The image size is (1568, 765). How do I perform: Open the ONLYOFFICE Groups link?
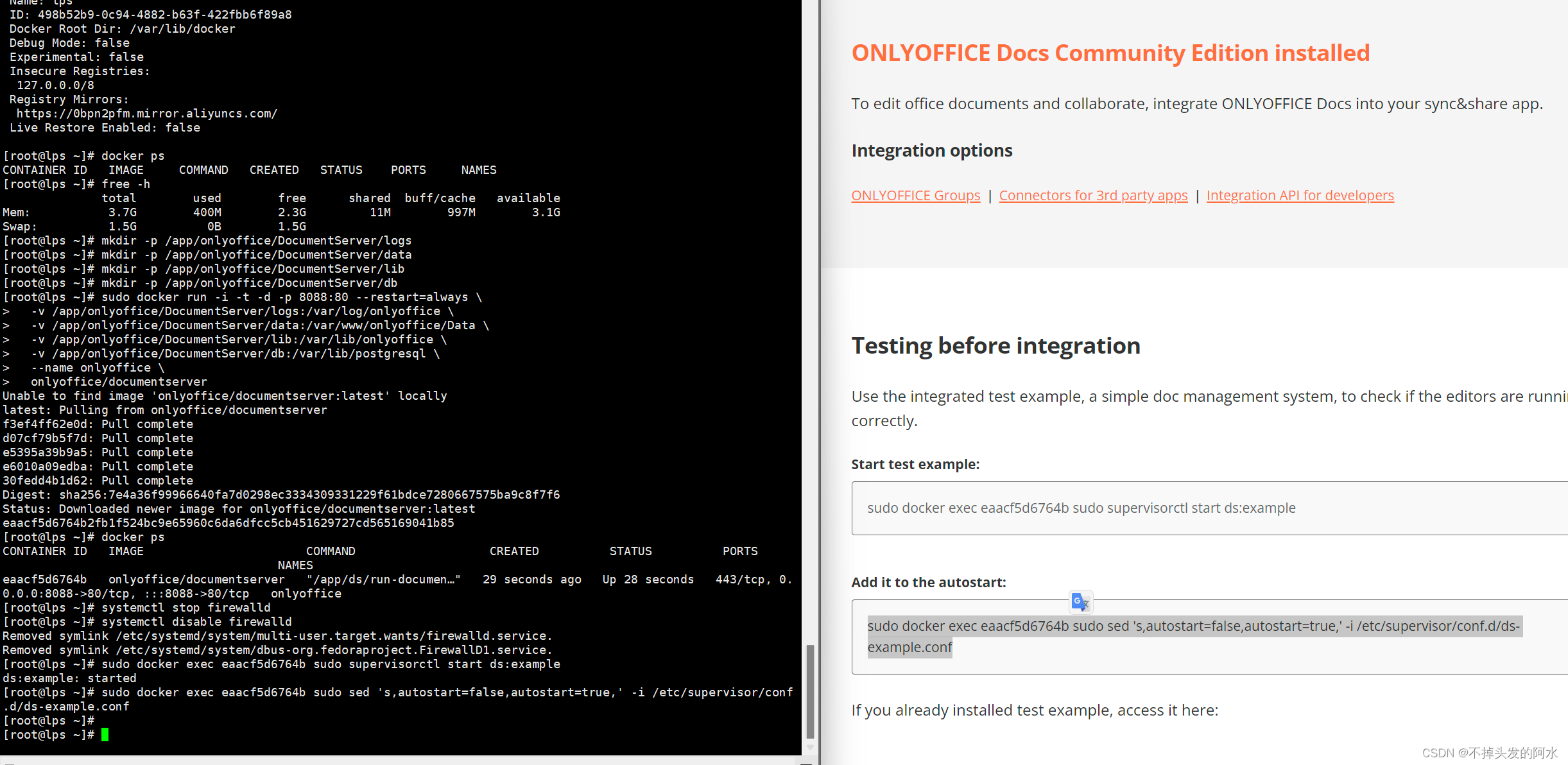tap(915, 195)
